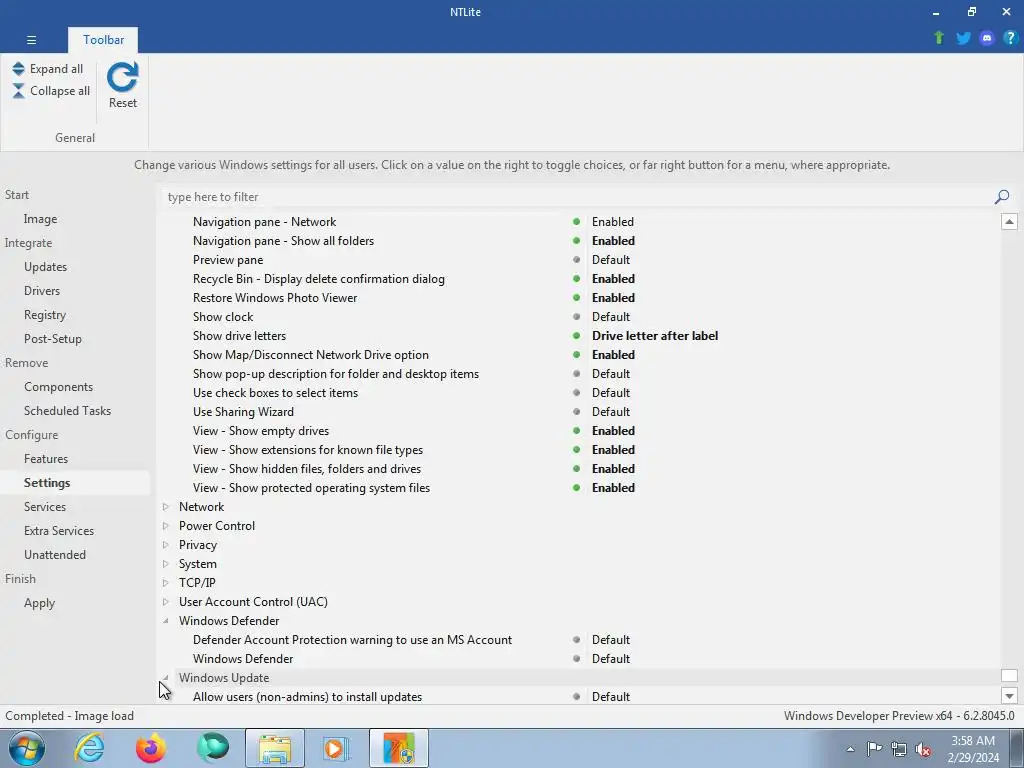
Task: Toggle View - Show empty drives value
Action: (613, 431)
